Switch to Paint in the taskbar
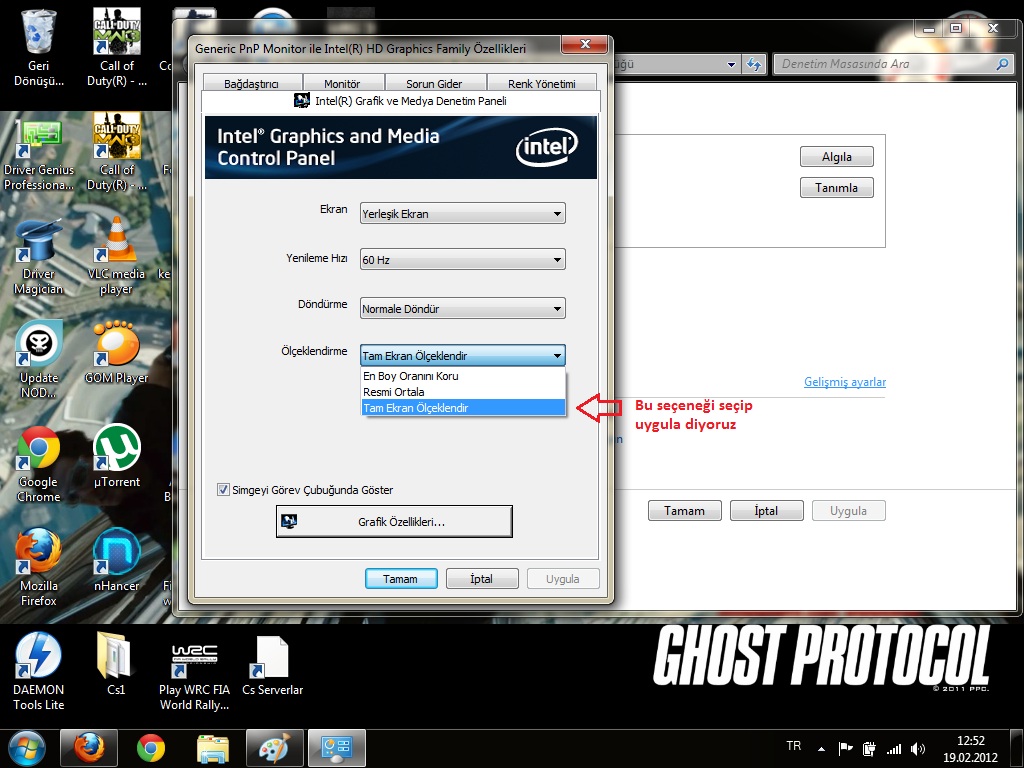1024x768 pixels. click(x=274, y=748)
